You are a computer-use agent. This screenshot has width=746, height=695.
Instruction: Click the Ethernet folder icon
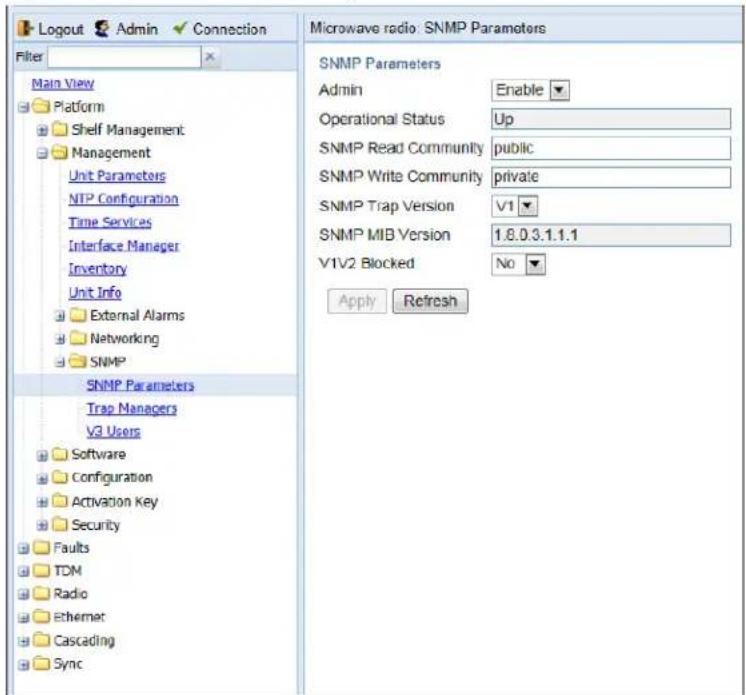point(42,617)
